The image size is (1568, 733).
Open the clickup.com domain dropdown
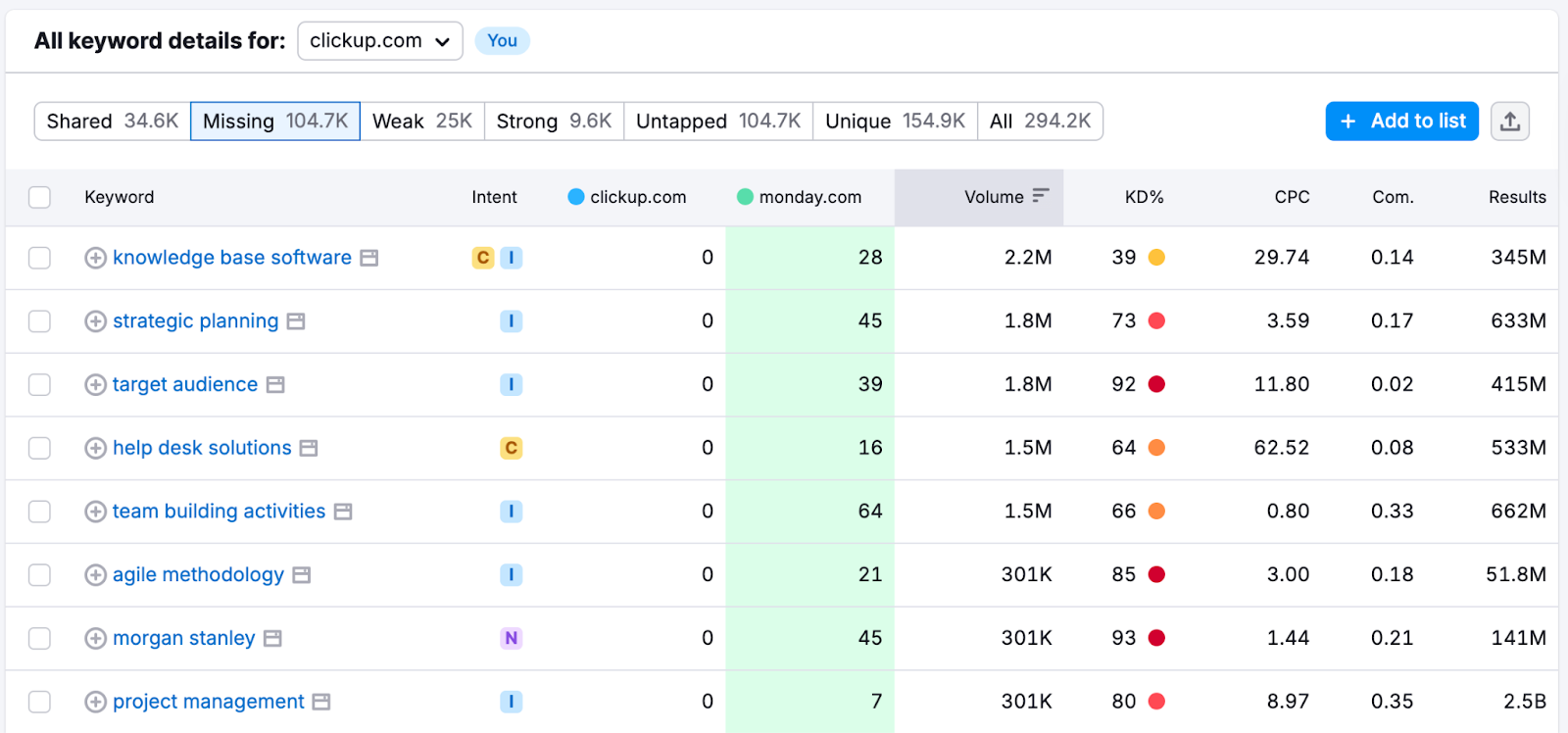click(x=380, y=41)
